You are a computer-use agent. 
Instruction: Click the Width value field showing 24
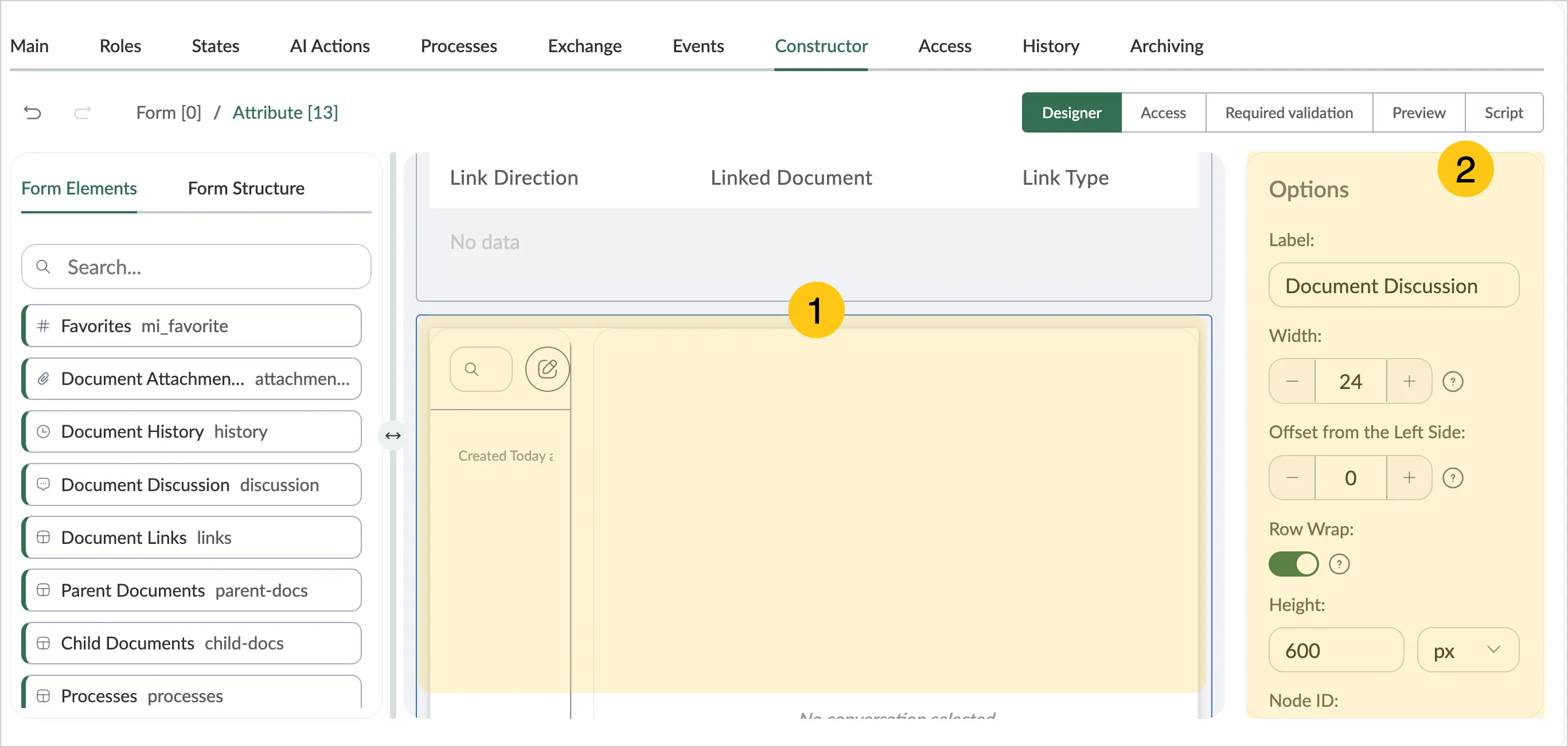(1350, 381)
